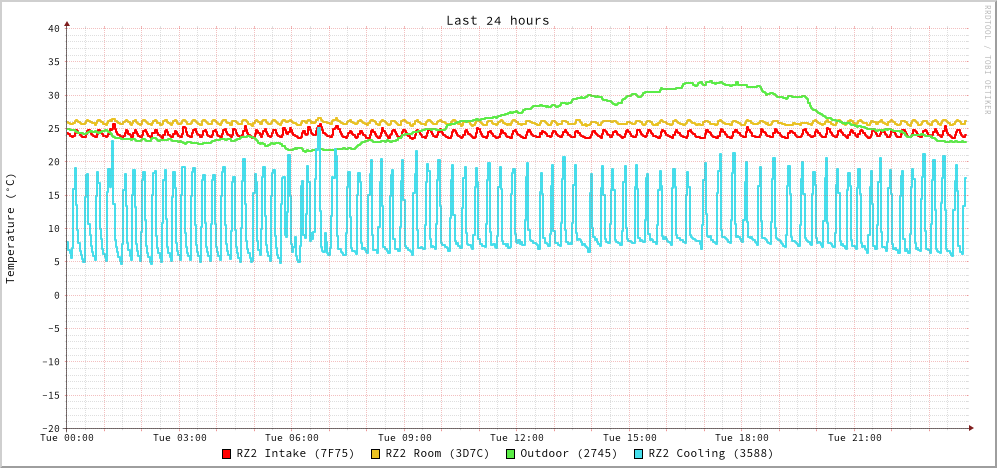Click the 'Tue 12:00' time axis label
This screenshot has height=468, width=997.
coord(517,438)
